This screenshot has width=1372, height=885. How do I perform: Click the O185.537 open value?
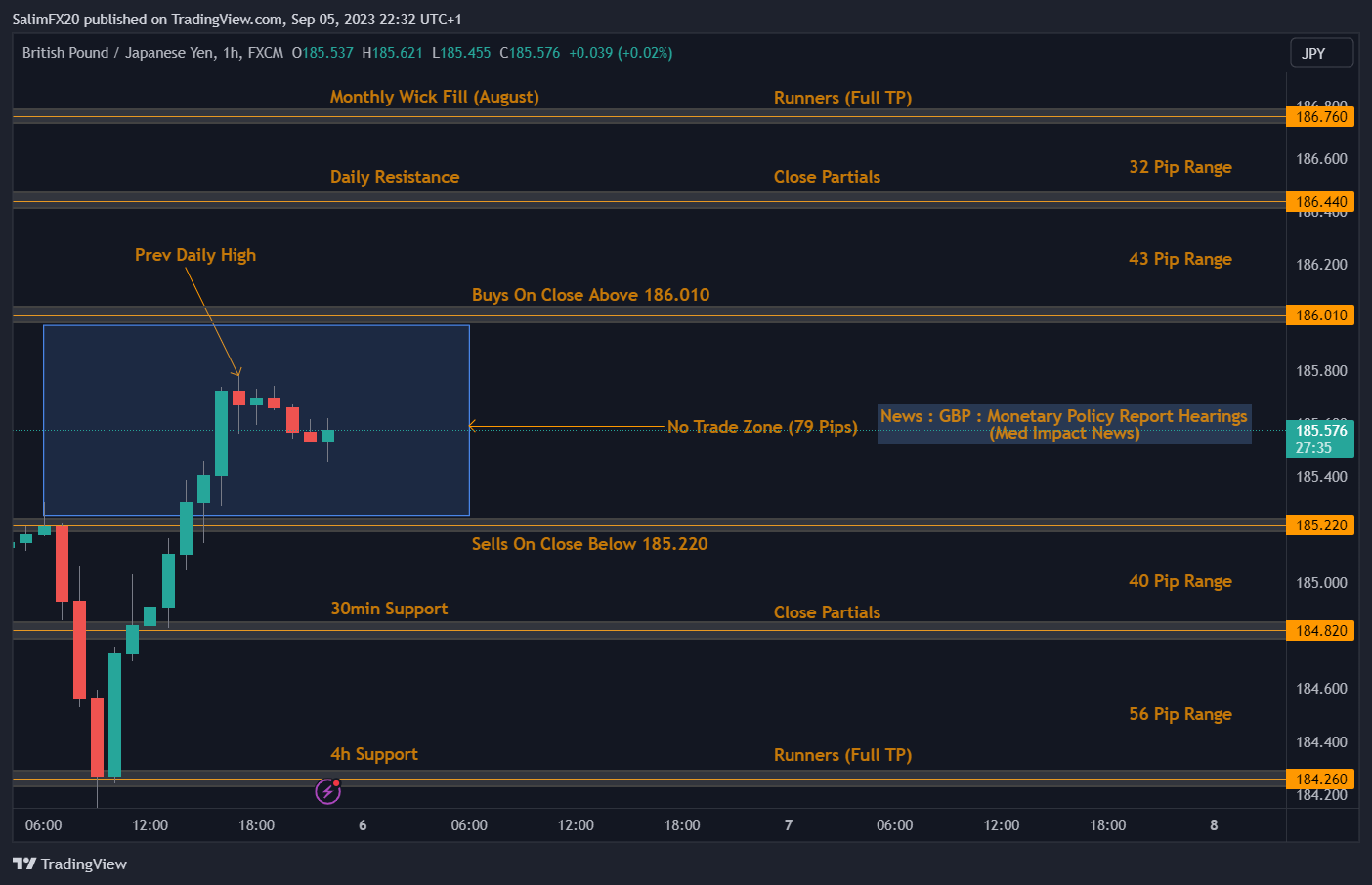[x=322, y=53]
